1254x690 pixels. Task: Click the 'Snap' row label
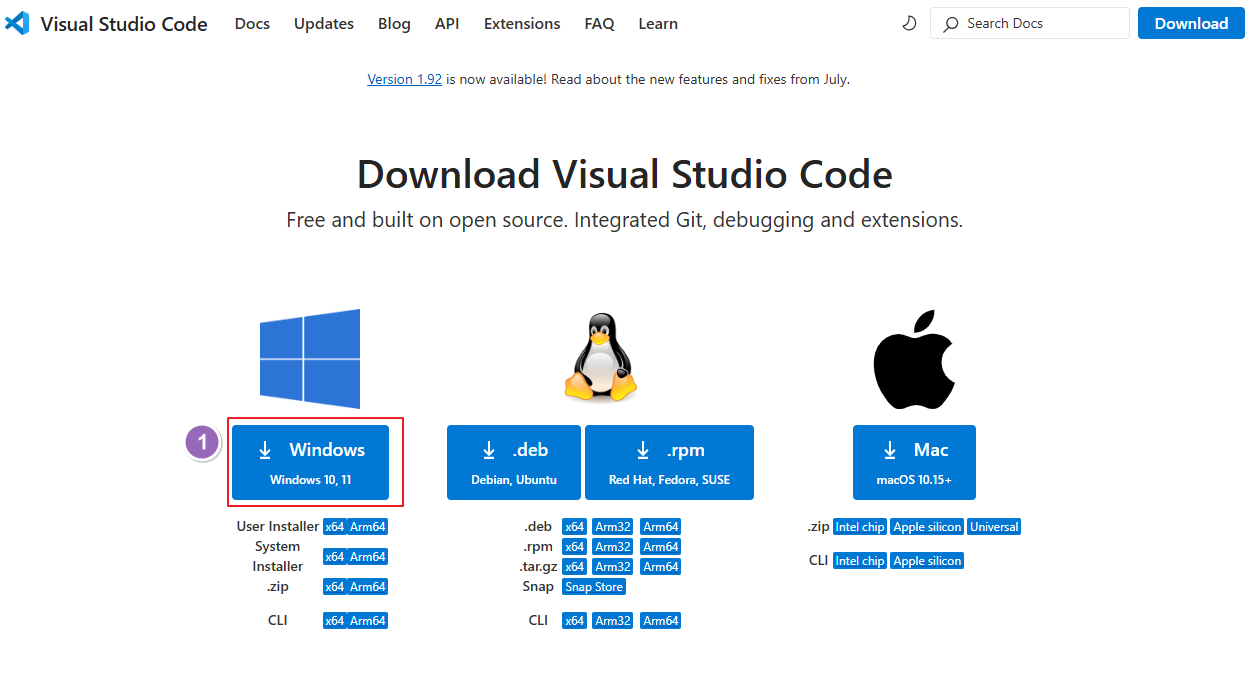(538, 587)
